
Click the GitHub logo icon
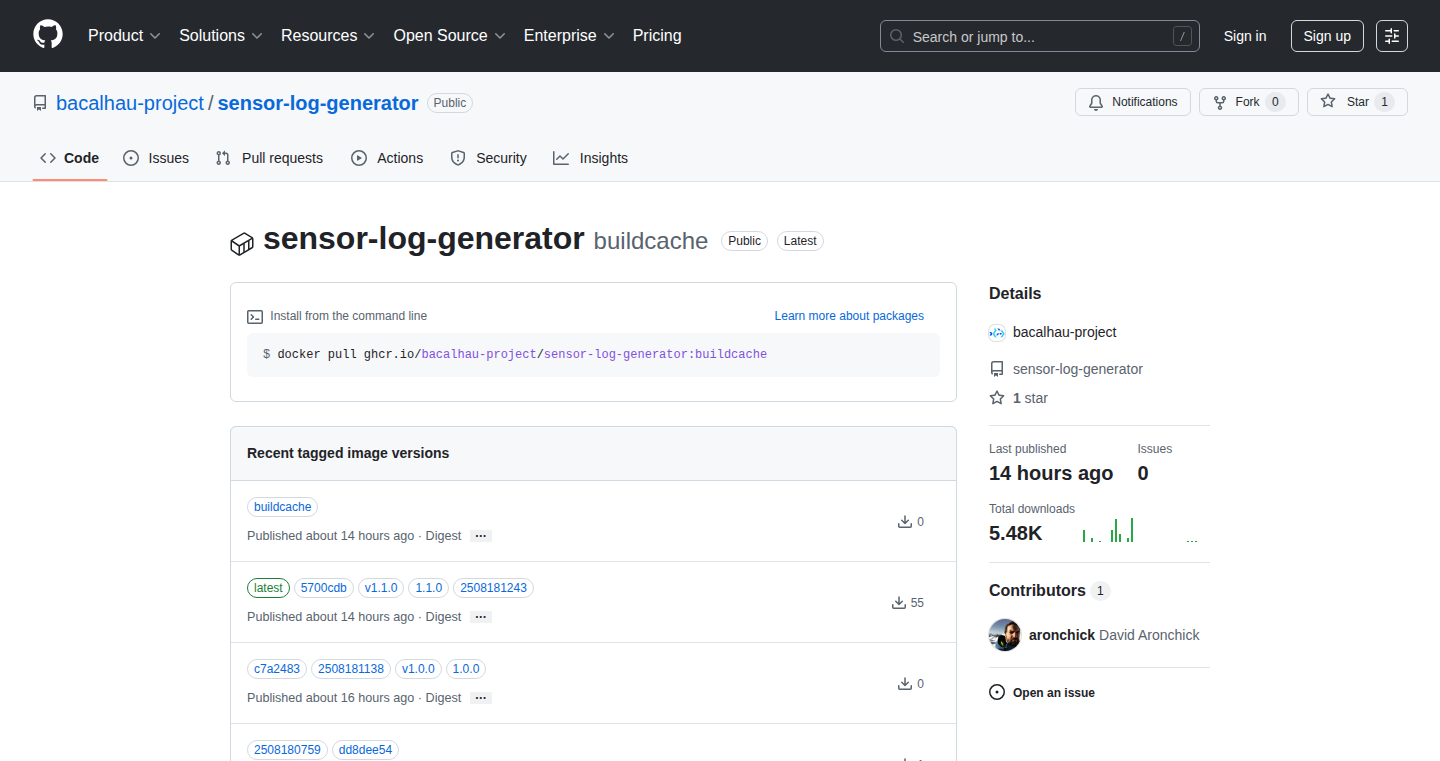pyautogui.click(x=48, y=35)
